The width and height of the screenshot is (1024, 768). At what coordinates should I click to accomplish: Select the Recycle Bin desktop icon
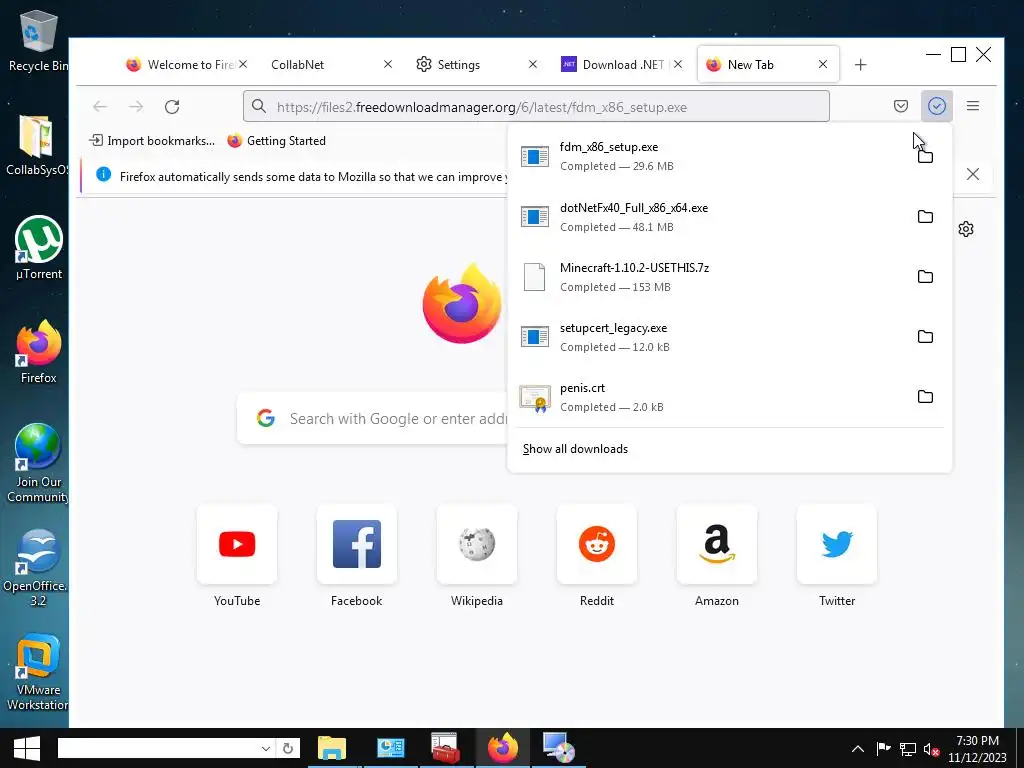coord(38,40)
